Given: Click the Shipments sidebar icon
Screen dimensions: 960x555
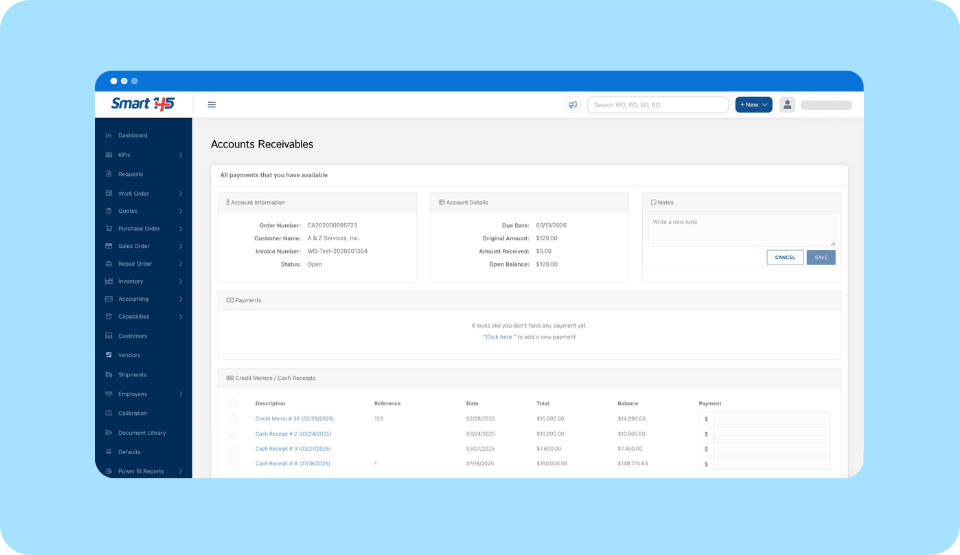Looking at the screenshot, I should 108,374.
